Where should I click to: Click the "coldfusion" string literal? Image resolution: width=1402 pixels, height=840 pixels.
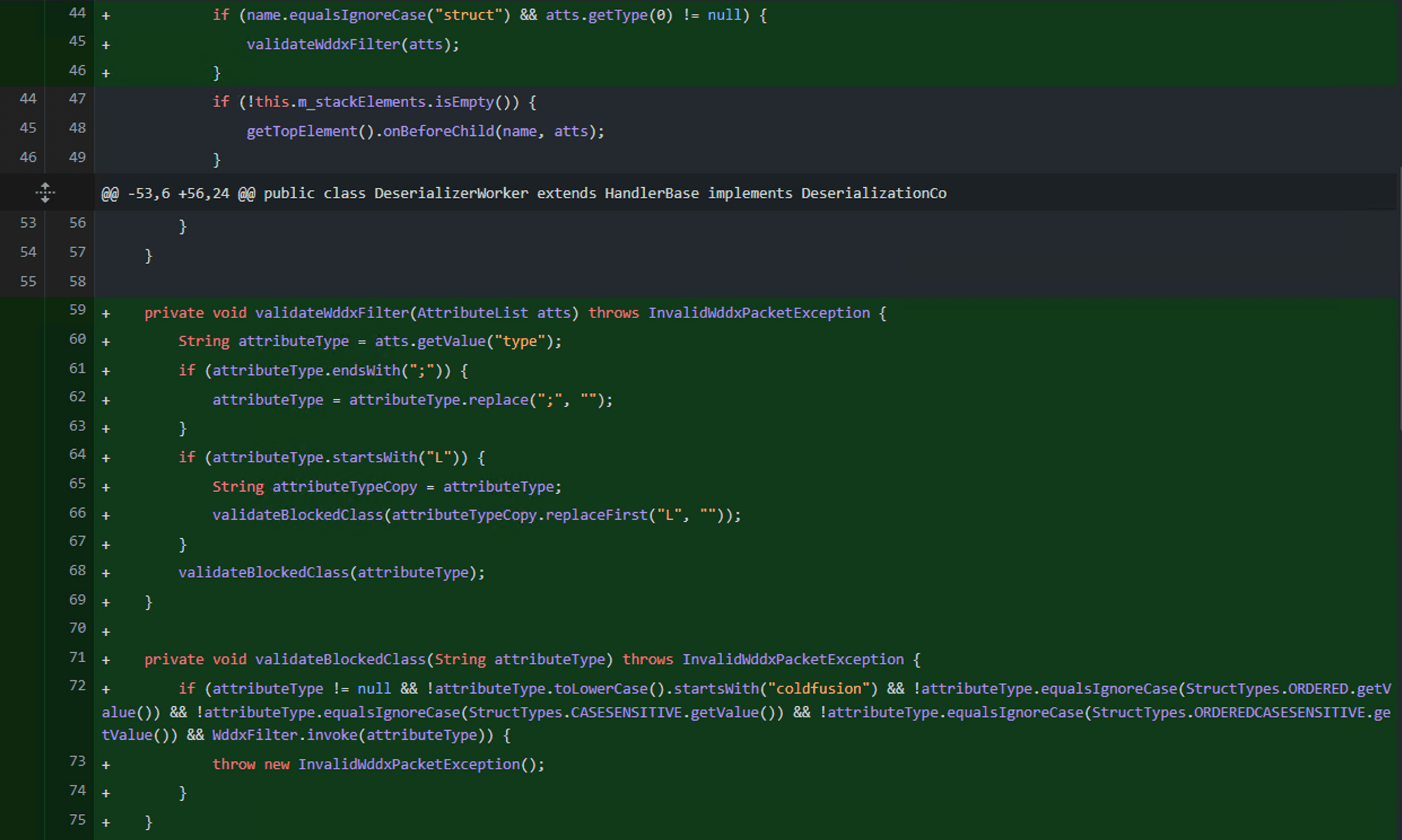[x=819, y=689]
